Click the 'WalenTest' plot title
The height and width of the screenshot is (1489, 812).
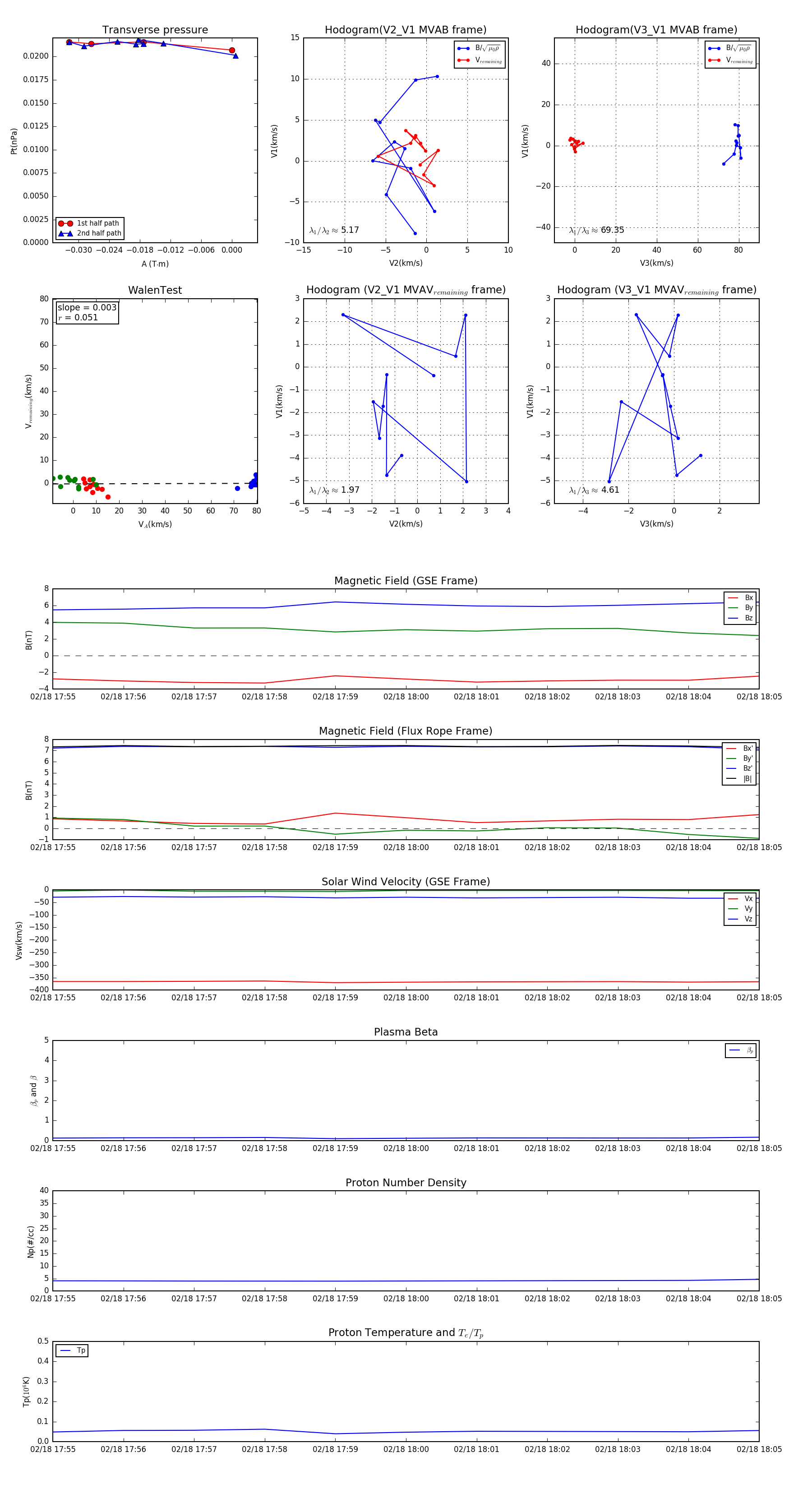click(x=155, y=290)
